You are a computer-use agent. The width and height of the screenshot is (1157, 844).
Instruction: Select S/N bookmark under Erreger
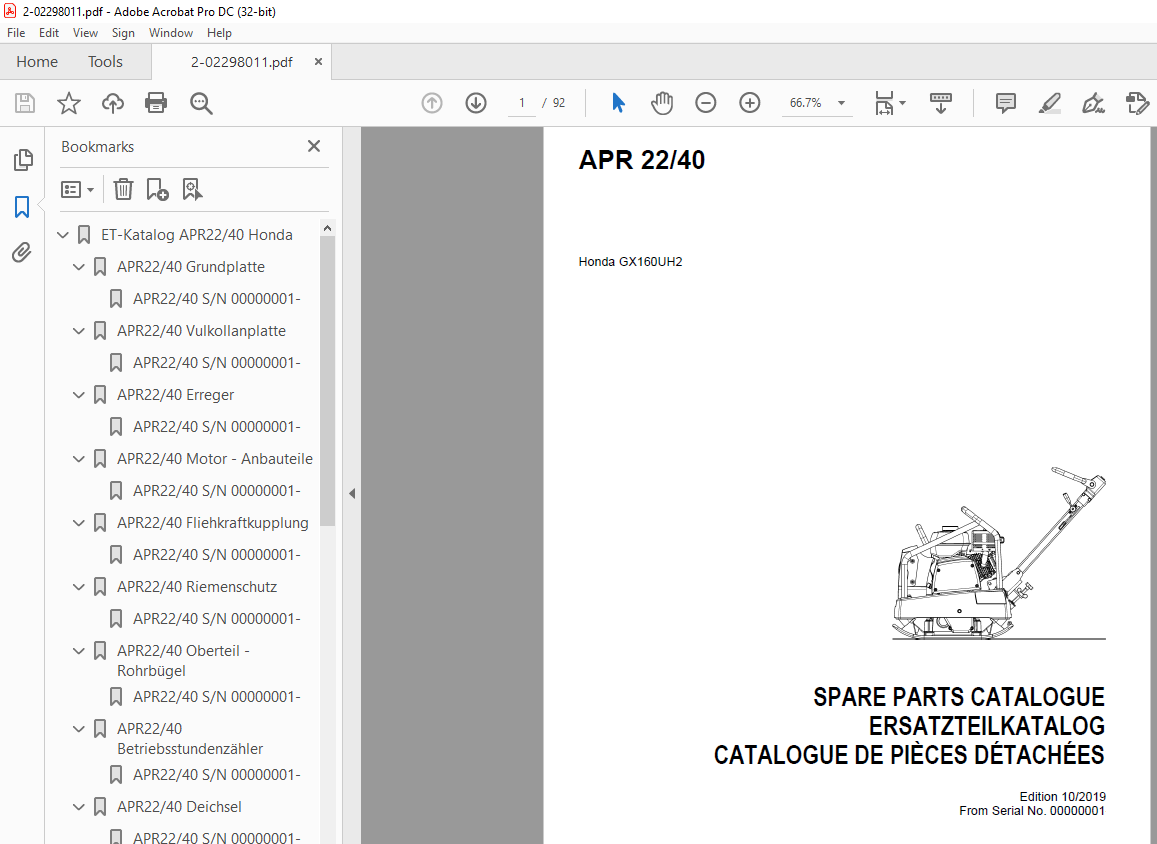click(216, 427)
